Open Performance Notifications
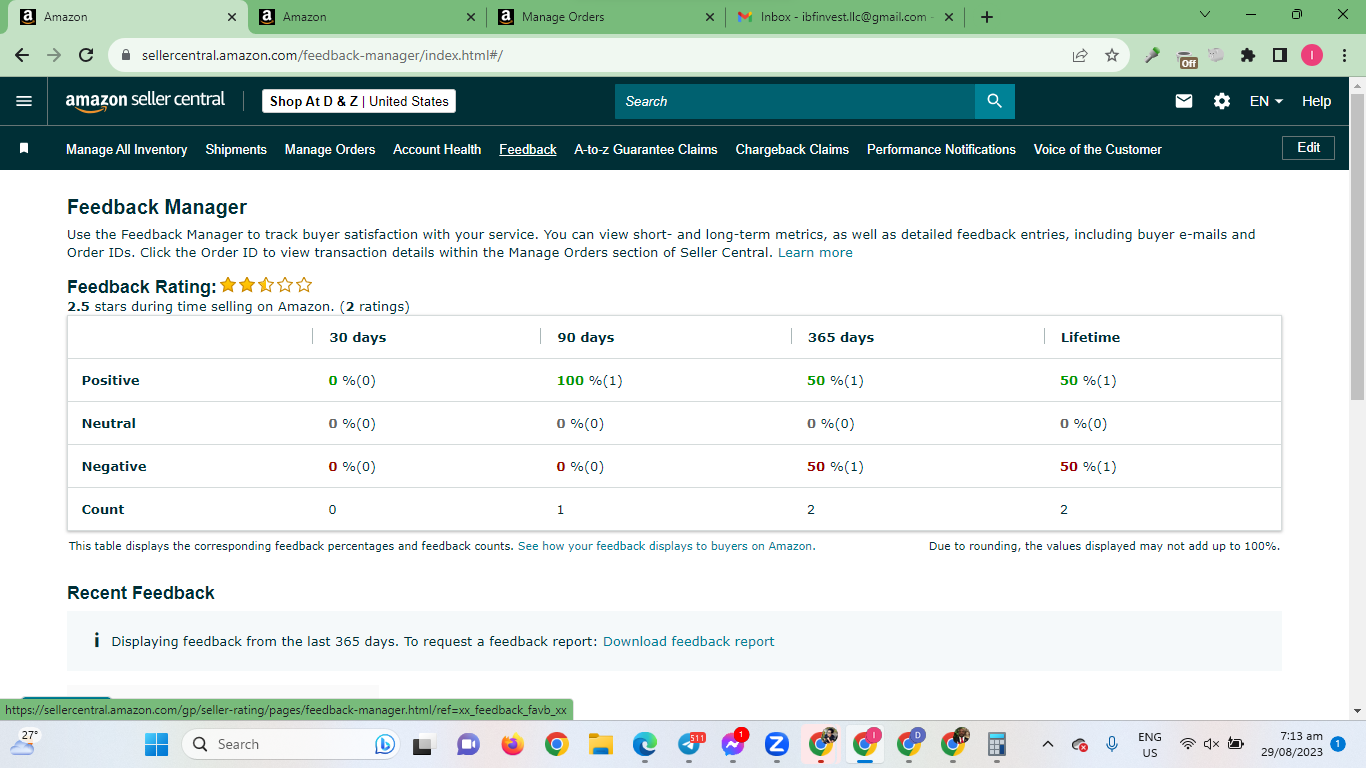The width and height of the screenshot is (1366, 768). pyautogui.click(x=941, y=149)
